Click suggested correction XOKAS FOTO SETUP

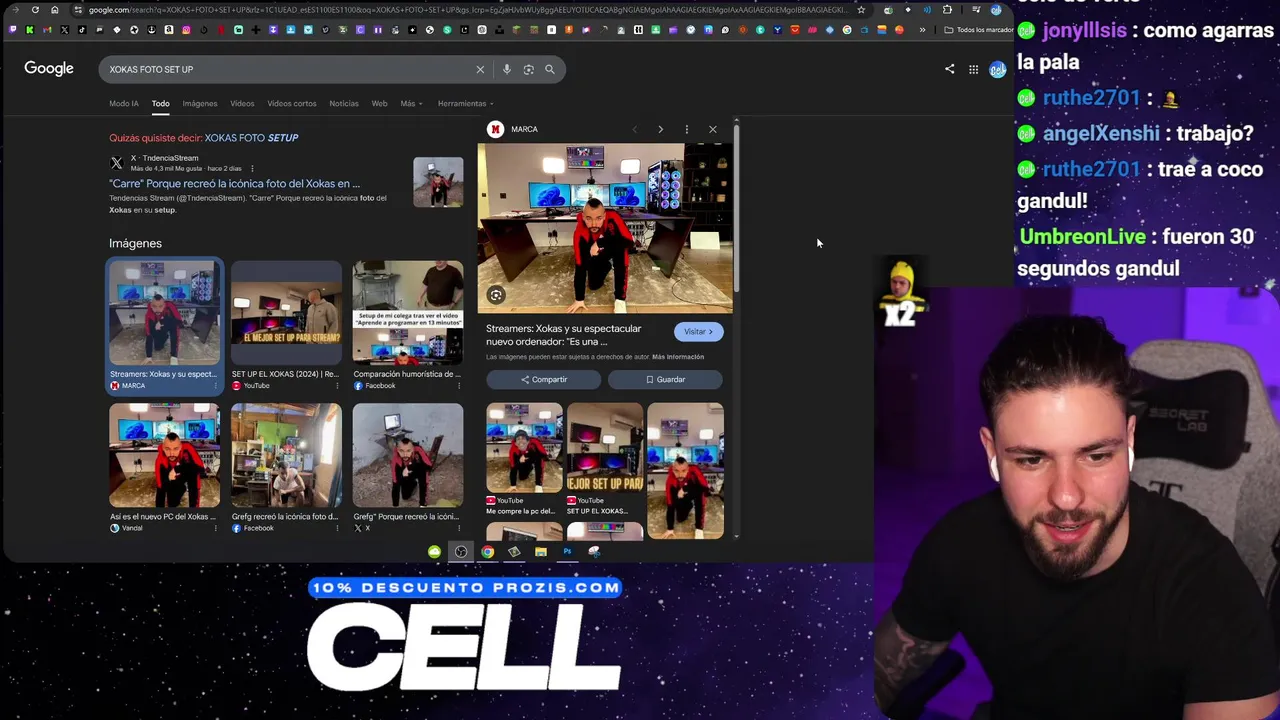tap(251, 137)
